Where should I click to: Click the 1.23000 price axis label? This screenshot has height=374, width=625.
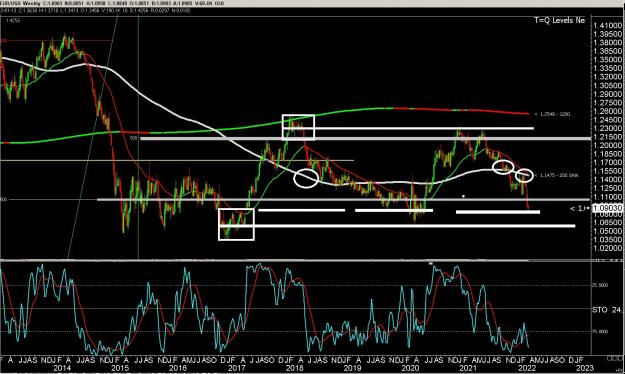coord(608,128)
